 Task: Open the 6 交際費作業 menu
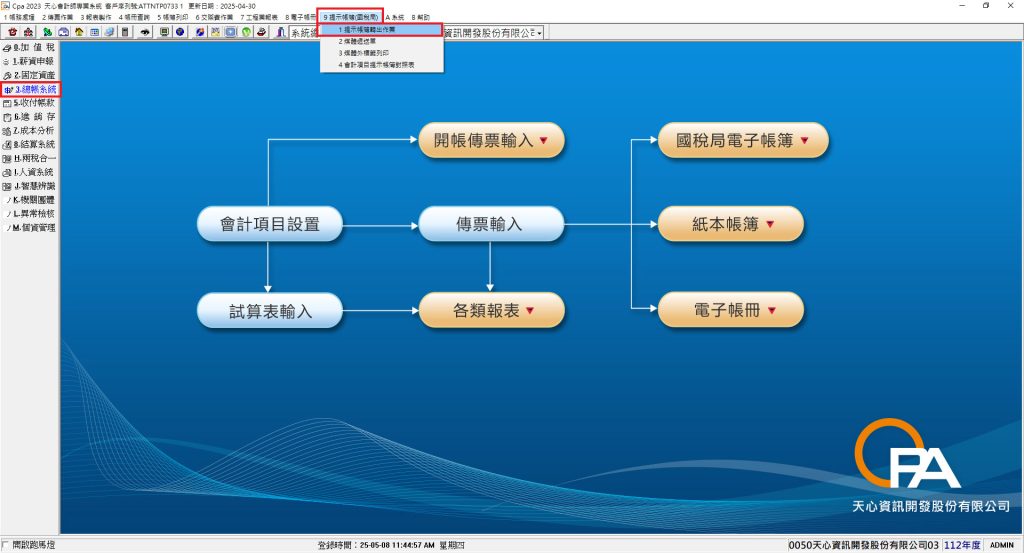click(x=214, y=17)
